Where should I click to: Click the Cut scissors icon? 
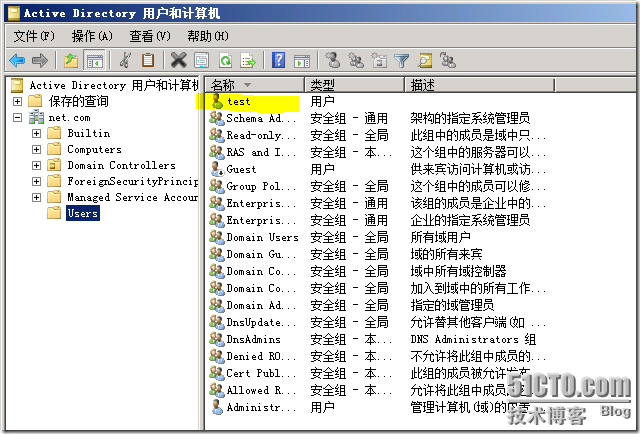(125, 60)
